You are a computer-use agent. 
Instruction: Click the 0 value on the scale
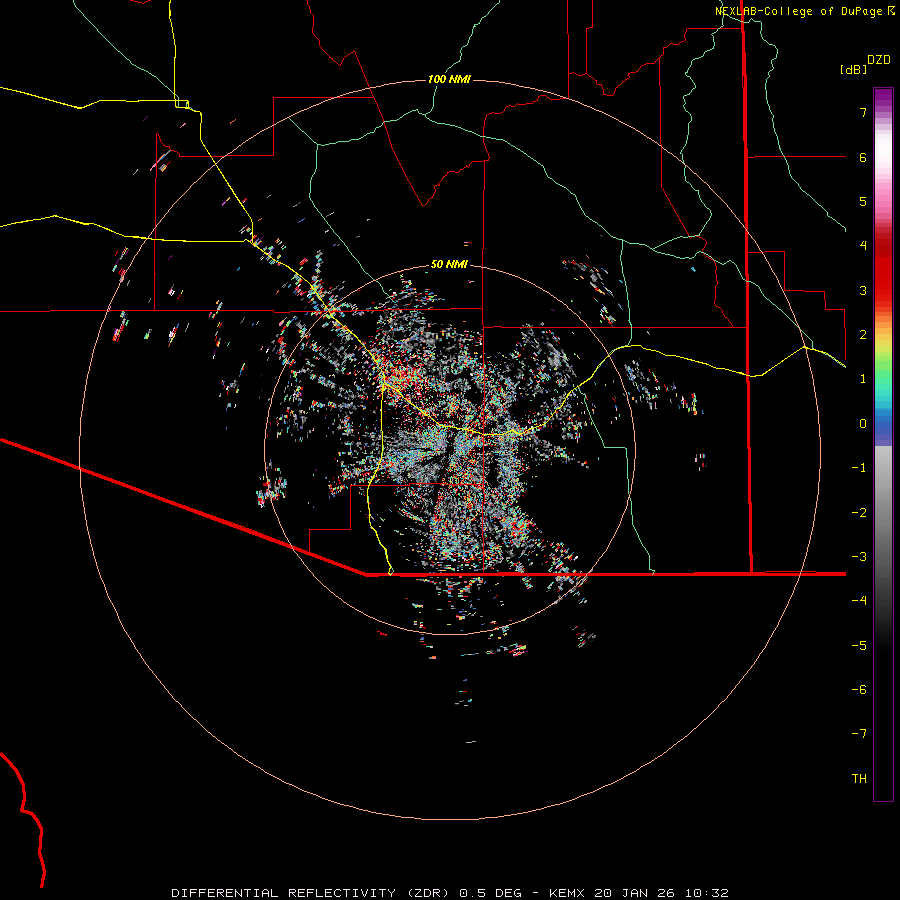pyautogui.click(x=863, y=424)
